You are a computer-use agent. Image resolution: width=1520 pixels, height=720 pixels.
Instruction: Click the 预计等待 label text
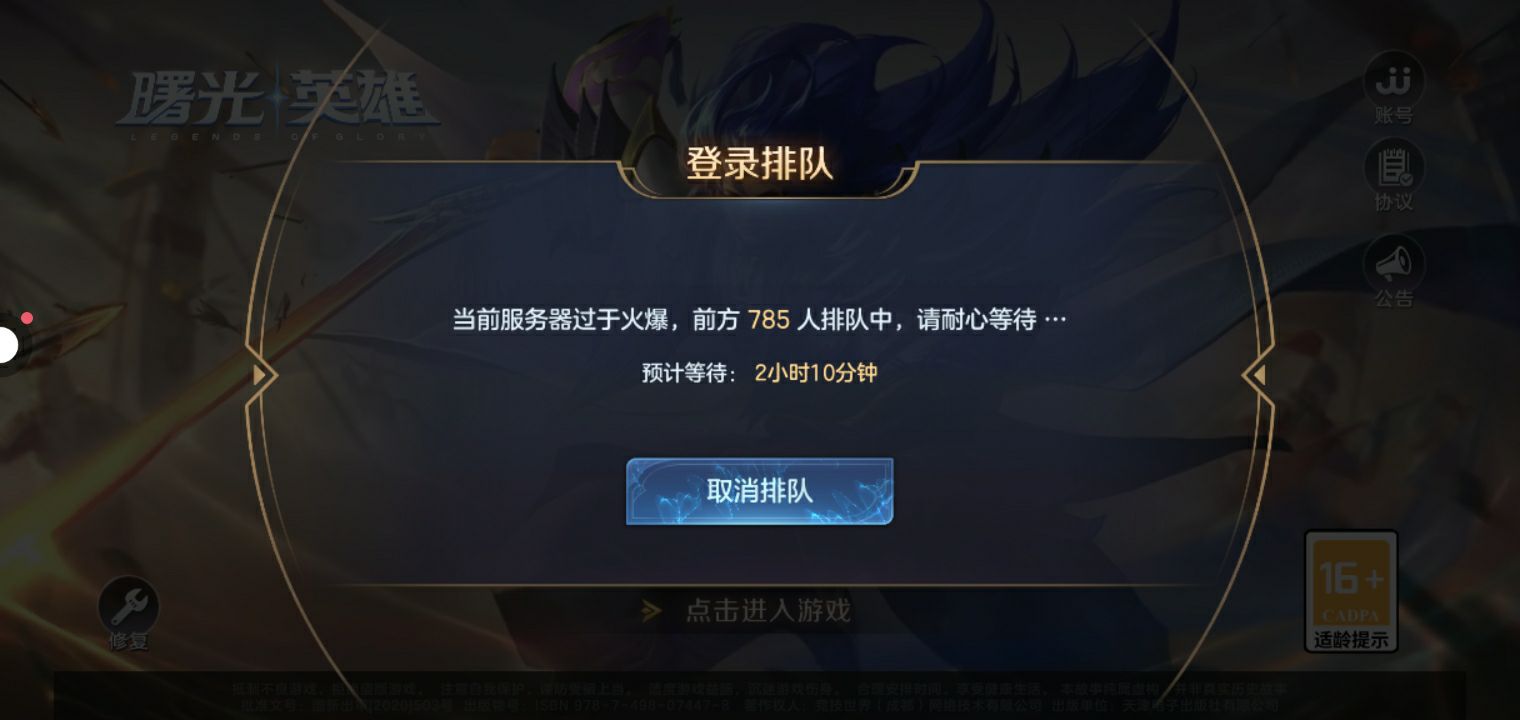click(x=689, y=373)
